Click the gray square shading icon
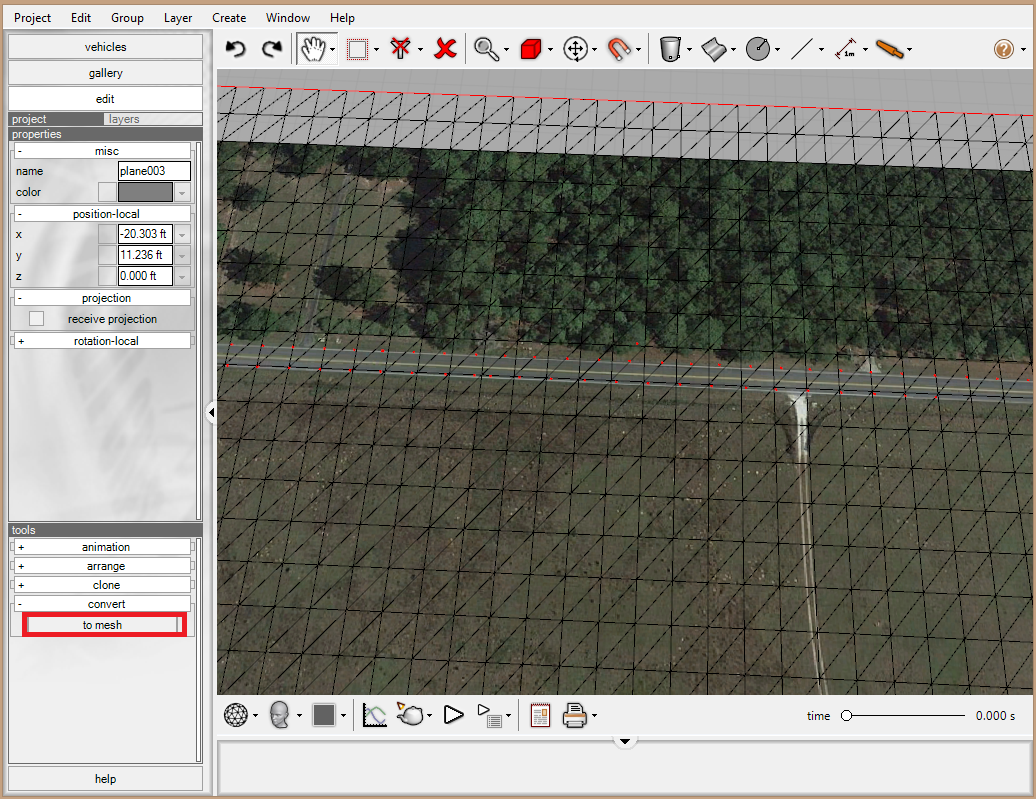Image resolution: width=1036 pixels, height=799 pixels. (x=324, y=715)
